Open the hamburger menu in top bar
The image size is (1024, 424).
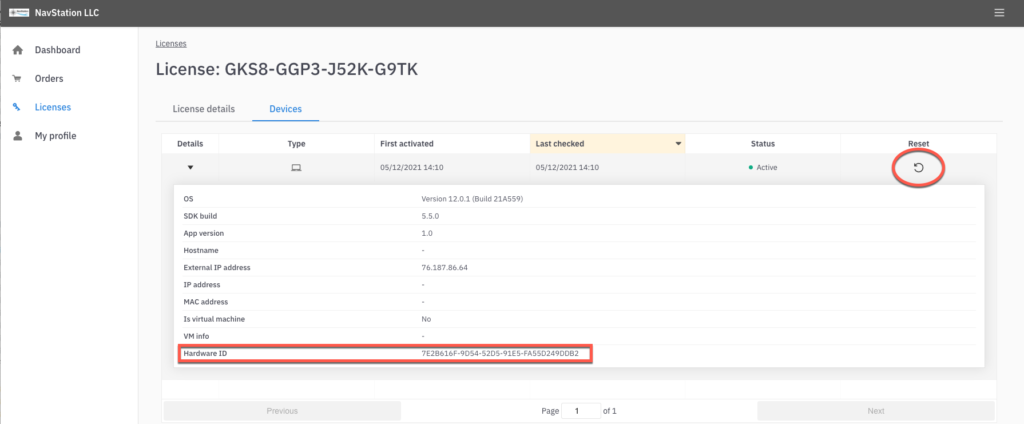[999, 12]
